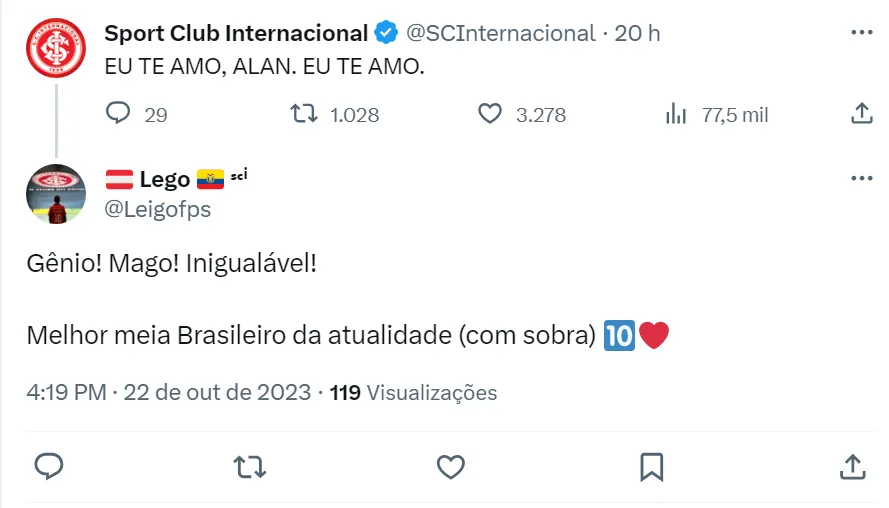Open the @Leigofps handle
Image resolution: width=889 pixels, height=508 pixels.
[158, 209]
